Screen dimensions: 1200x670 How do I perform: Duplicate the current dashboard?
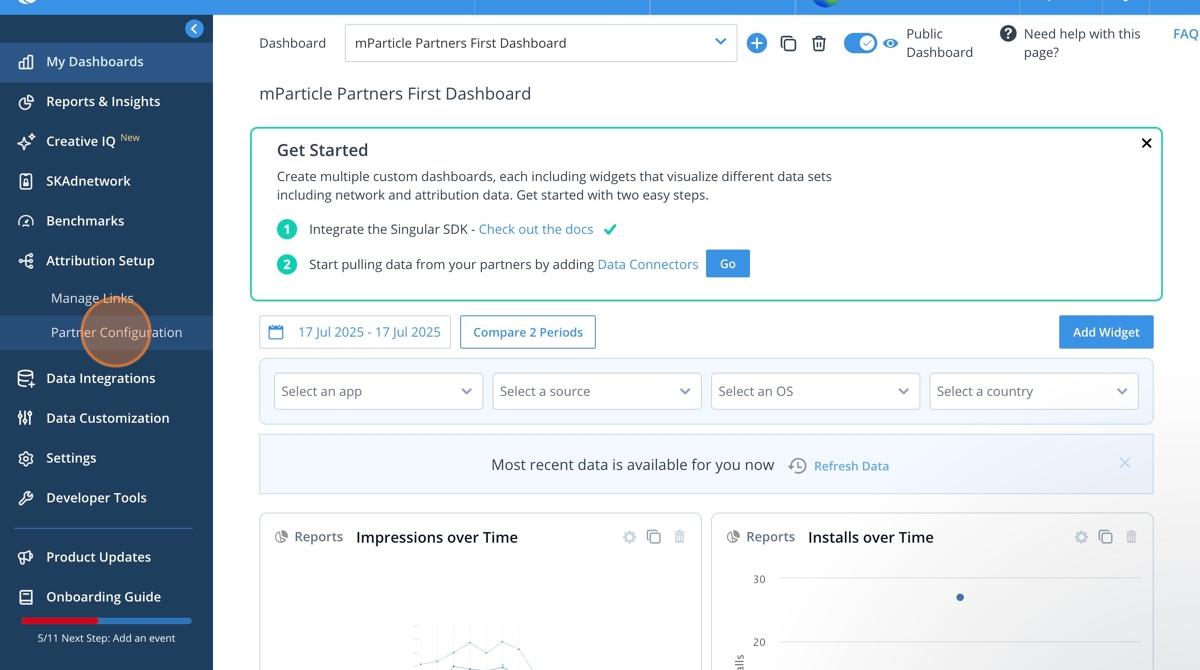788,43
